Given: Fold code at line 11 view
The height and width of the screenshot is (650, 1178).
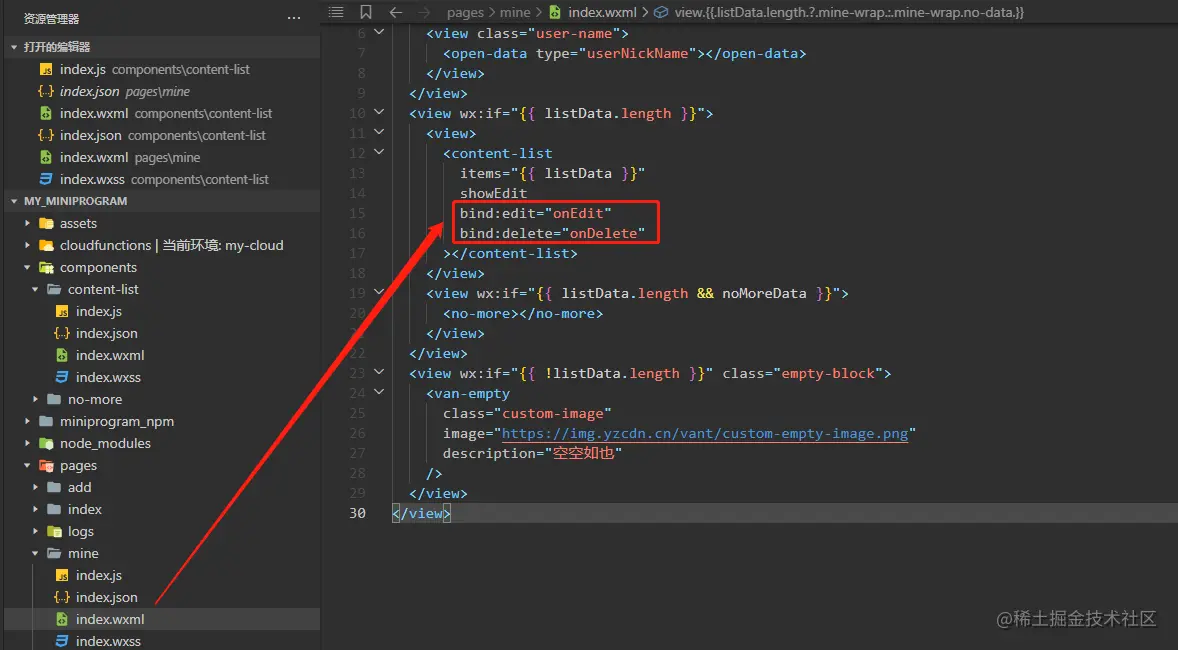Looking at the screenshot, I should [x=379, y=132].
